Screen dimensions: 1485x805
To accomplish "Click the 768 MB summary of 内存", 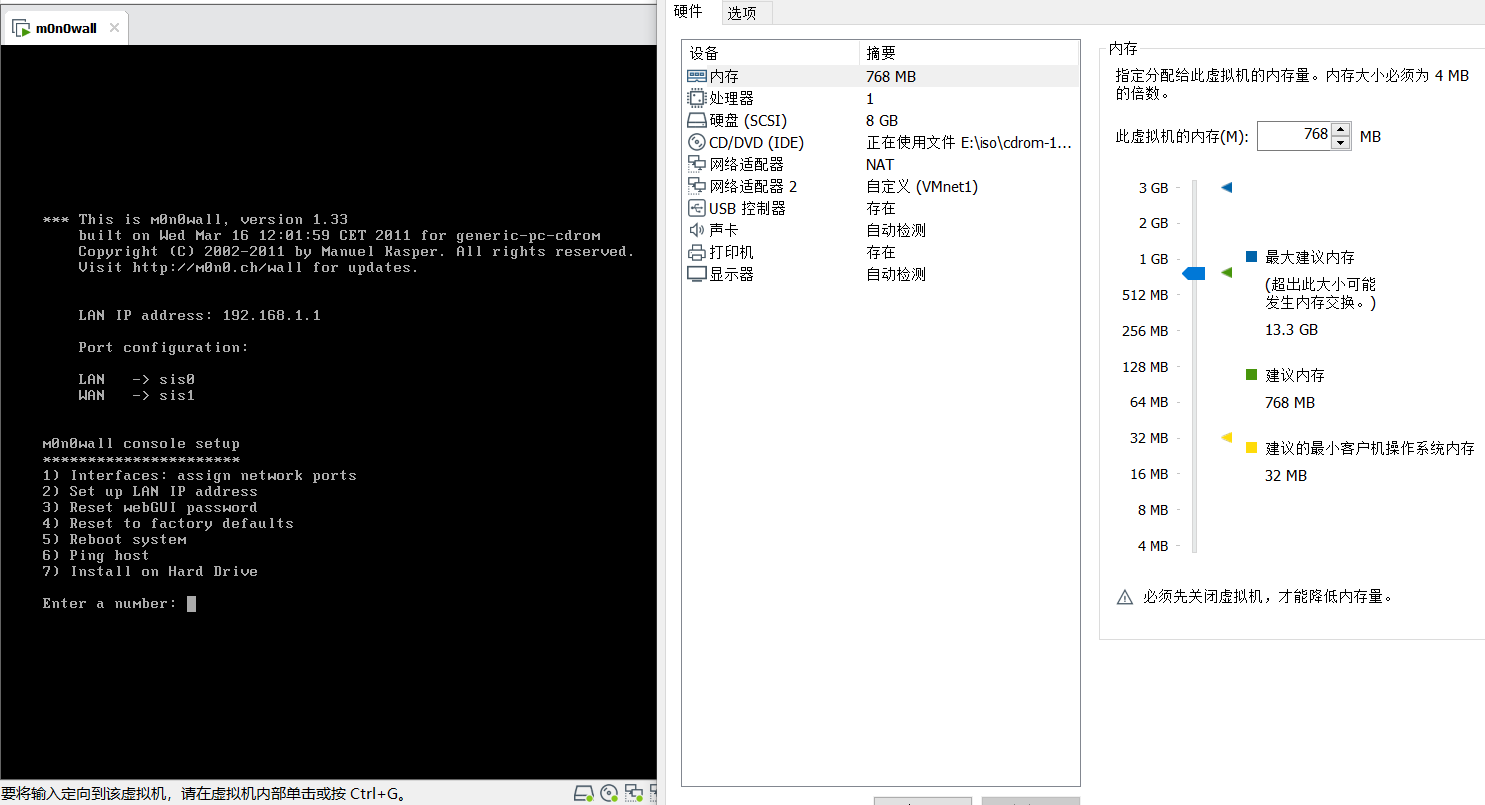I will click(891, 76).
